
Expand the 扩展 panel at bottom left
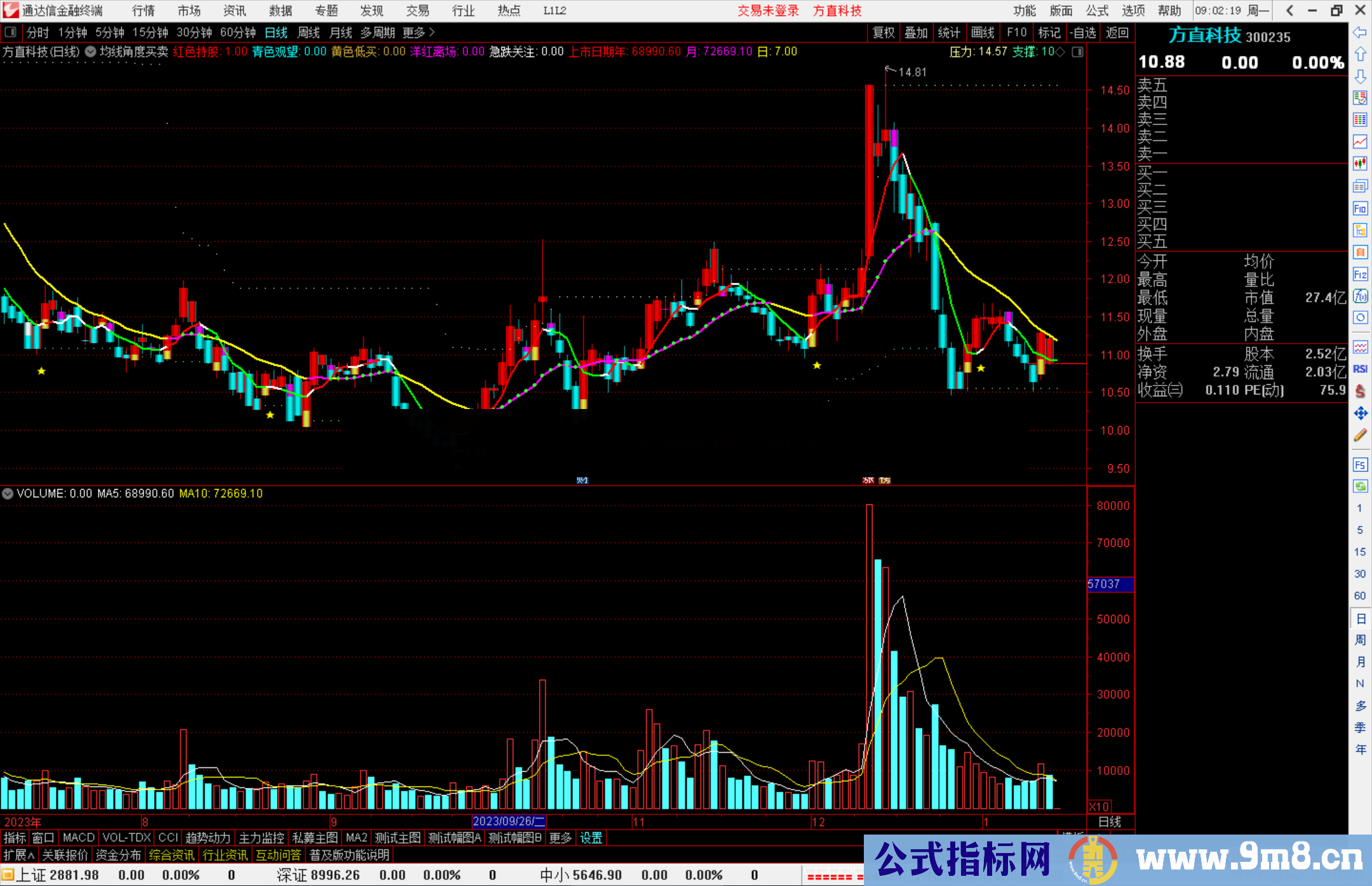pyautogui.click(x=18, y=856)
